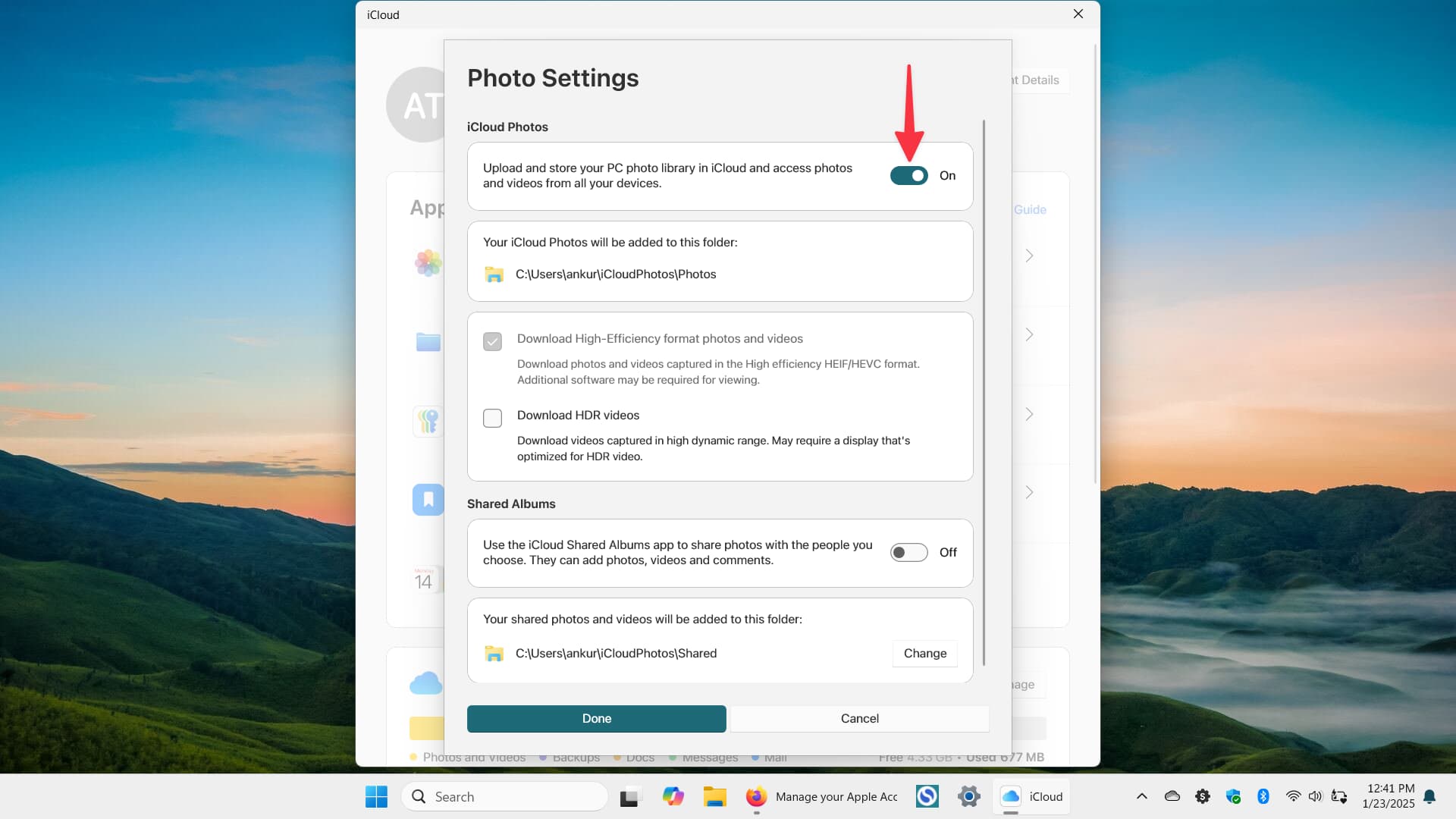This screenshot has width=1456, height=819.
Task: Open the Windows Start menu
Action: (376, 796)
